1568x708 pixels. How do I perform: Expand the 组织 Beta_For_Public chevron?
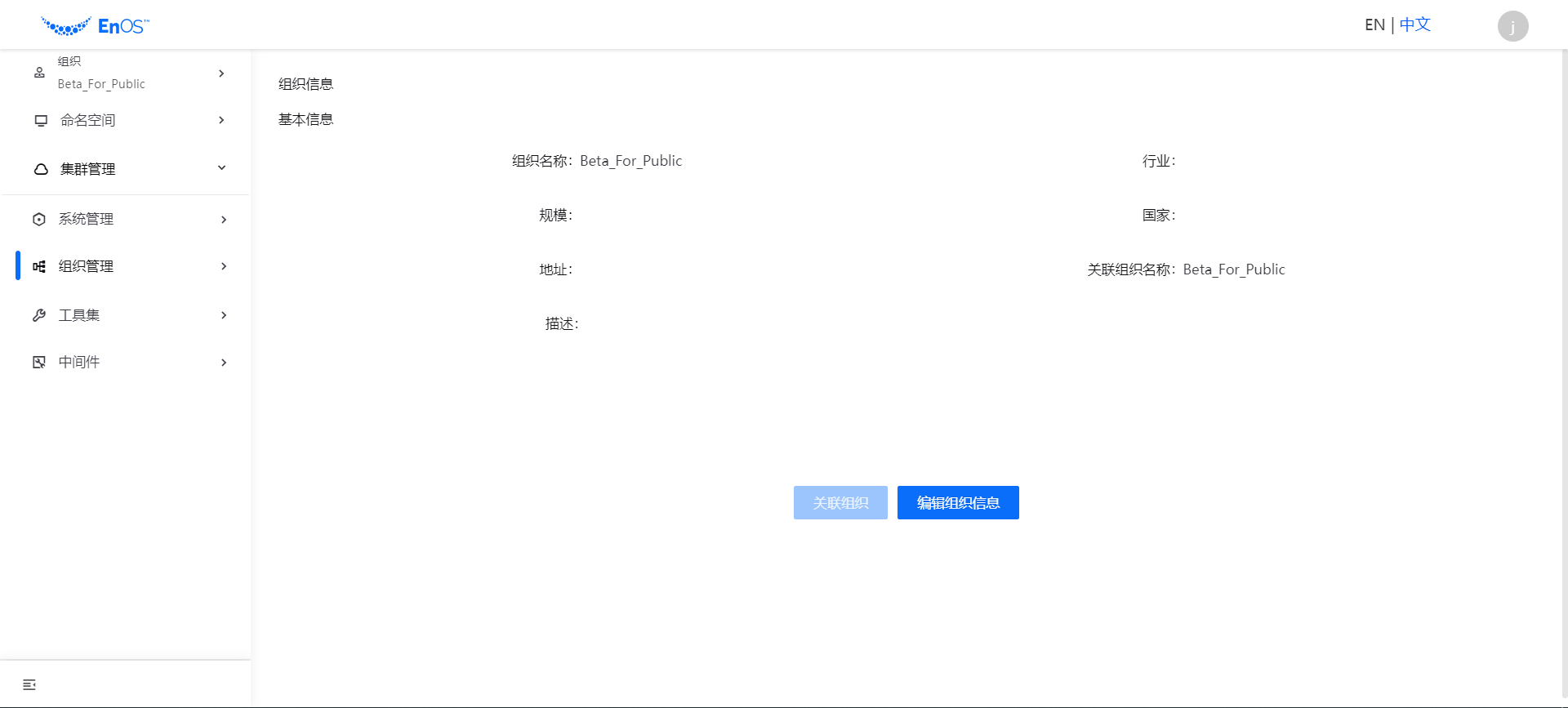221,73
